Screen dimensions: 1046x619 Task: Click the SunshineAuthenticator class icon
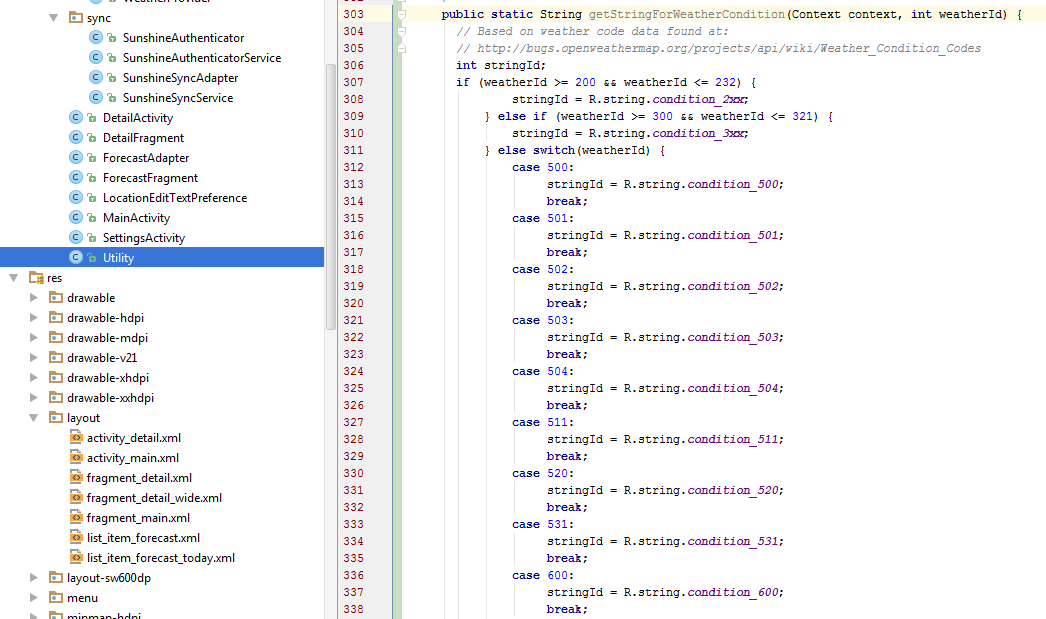(94, 37)
